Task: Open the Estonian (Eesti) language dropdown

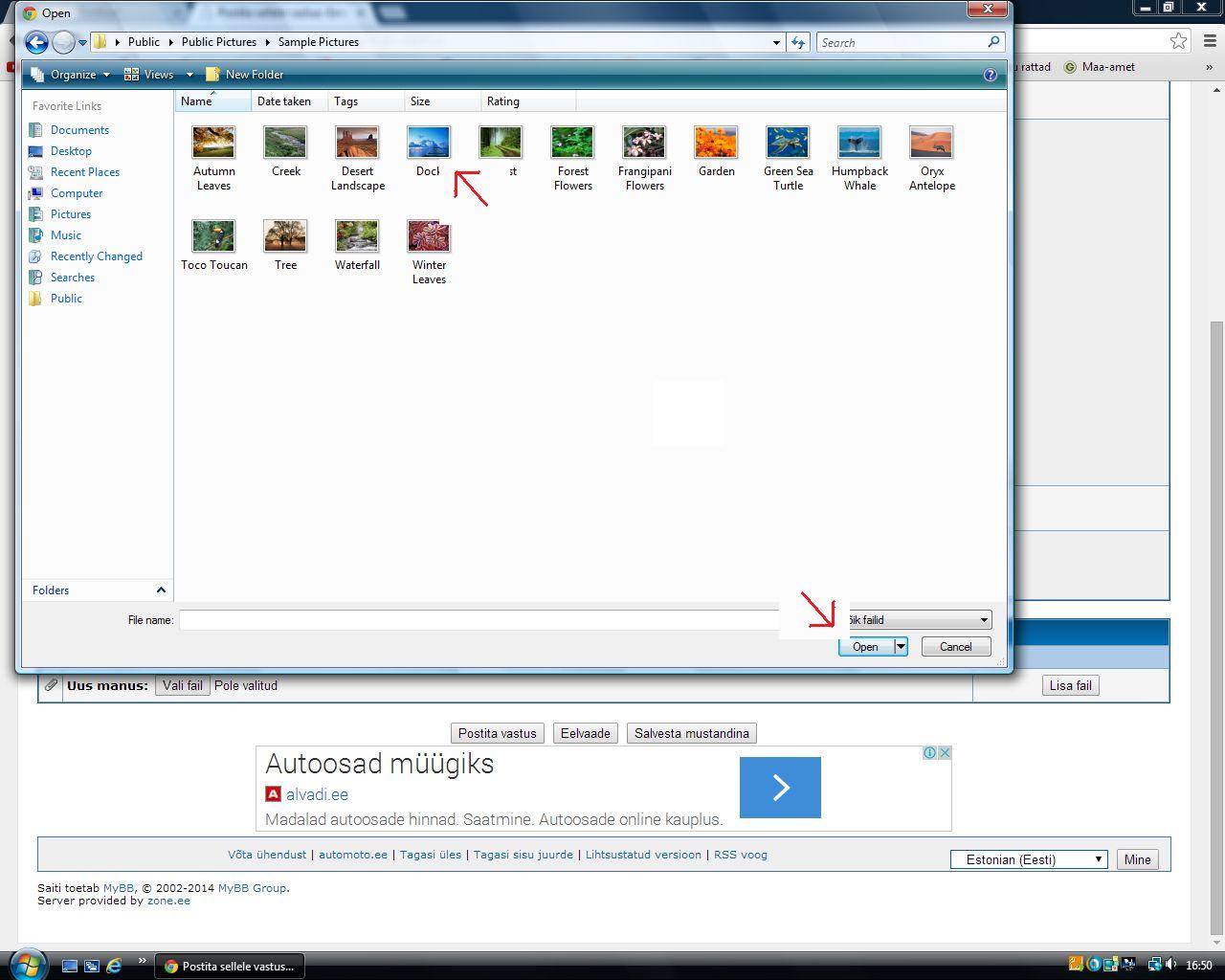Action: (x=1029, y=859)
